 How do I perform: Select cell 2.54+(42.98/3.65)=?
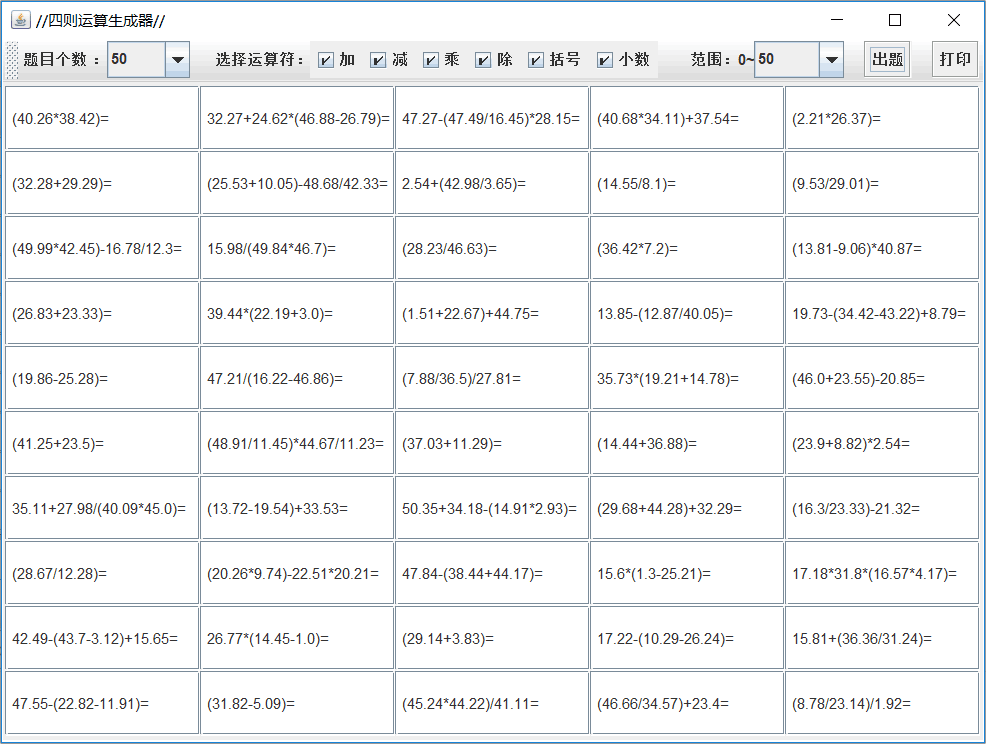click(492, 183)
